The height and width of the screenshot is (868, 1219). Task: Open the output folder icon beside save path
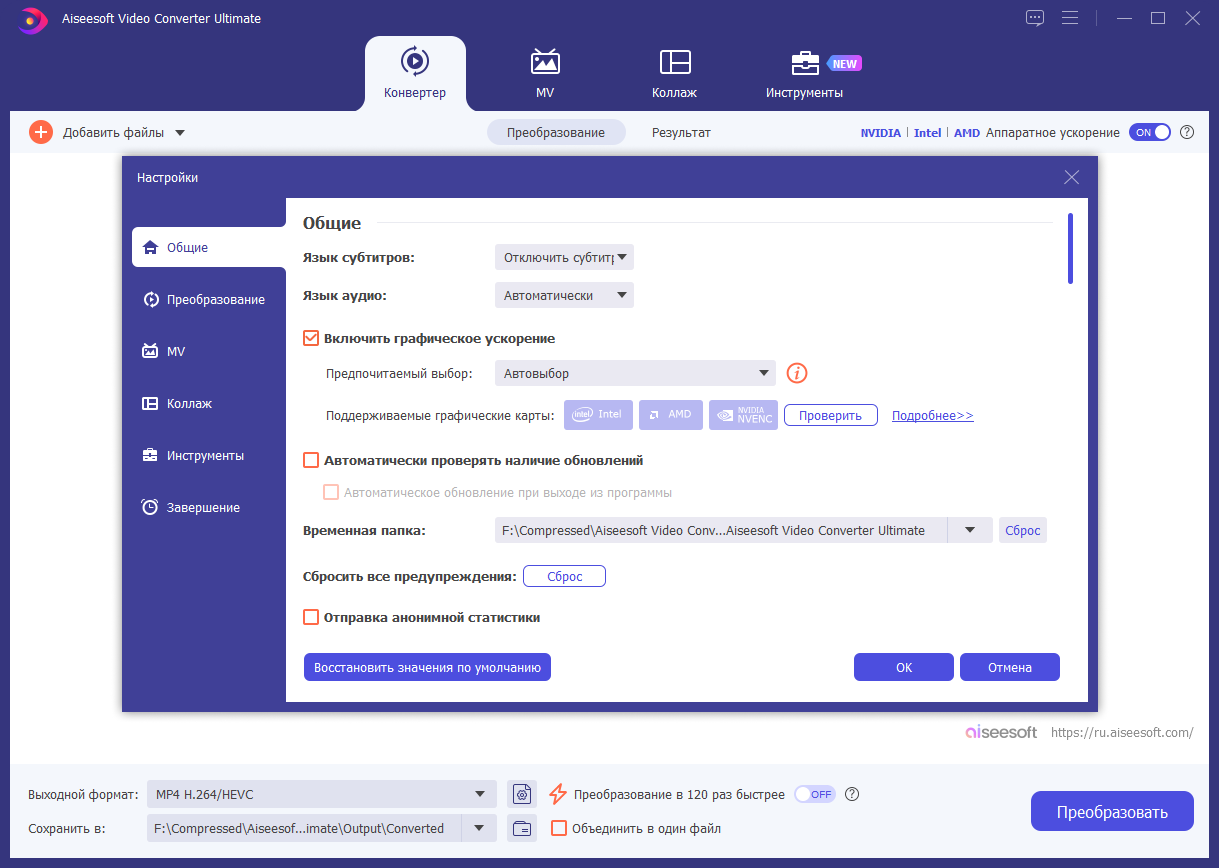pos(522,828)
